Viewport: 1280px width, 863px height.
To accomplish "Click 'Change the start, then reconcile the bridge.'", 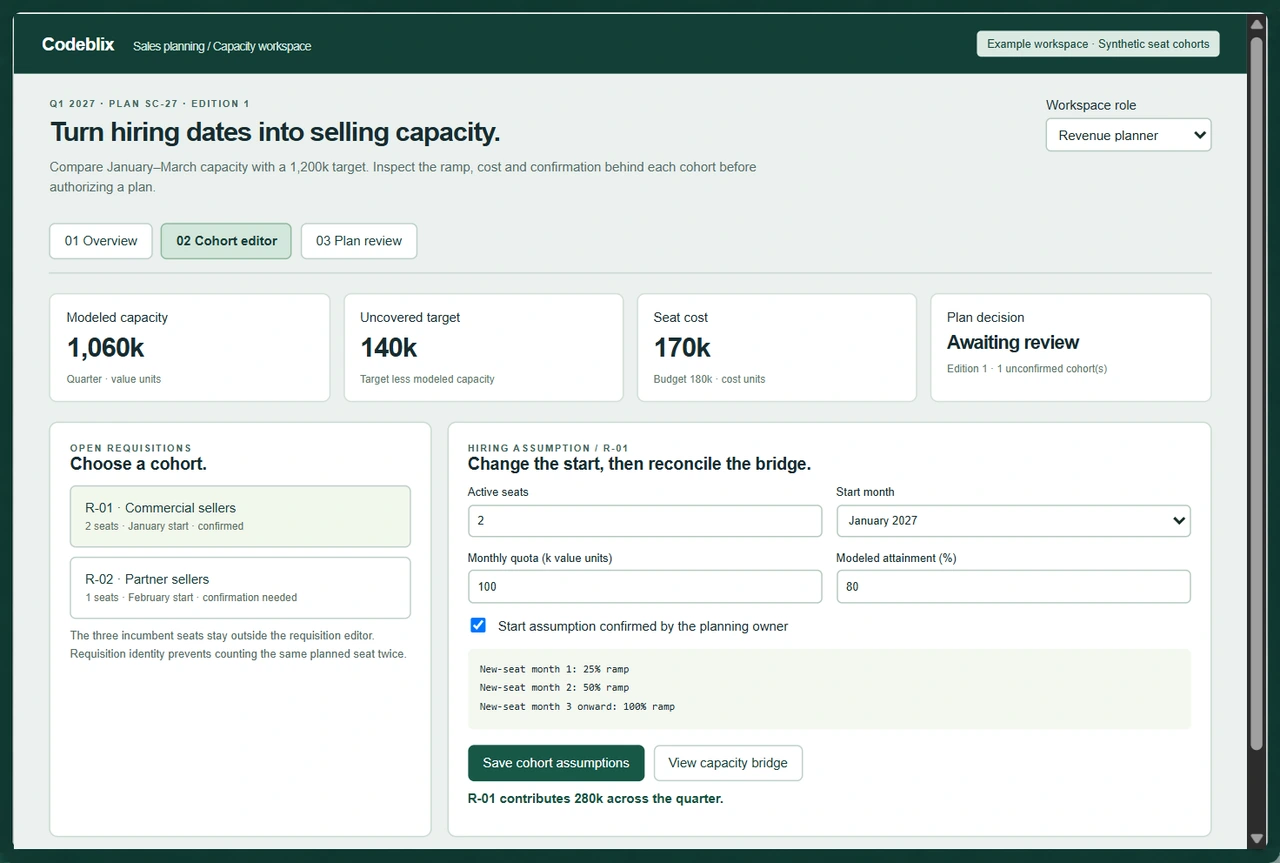I will coord(639,464).
